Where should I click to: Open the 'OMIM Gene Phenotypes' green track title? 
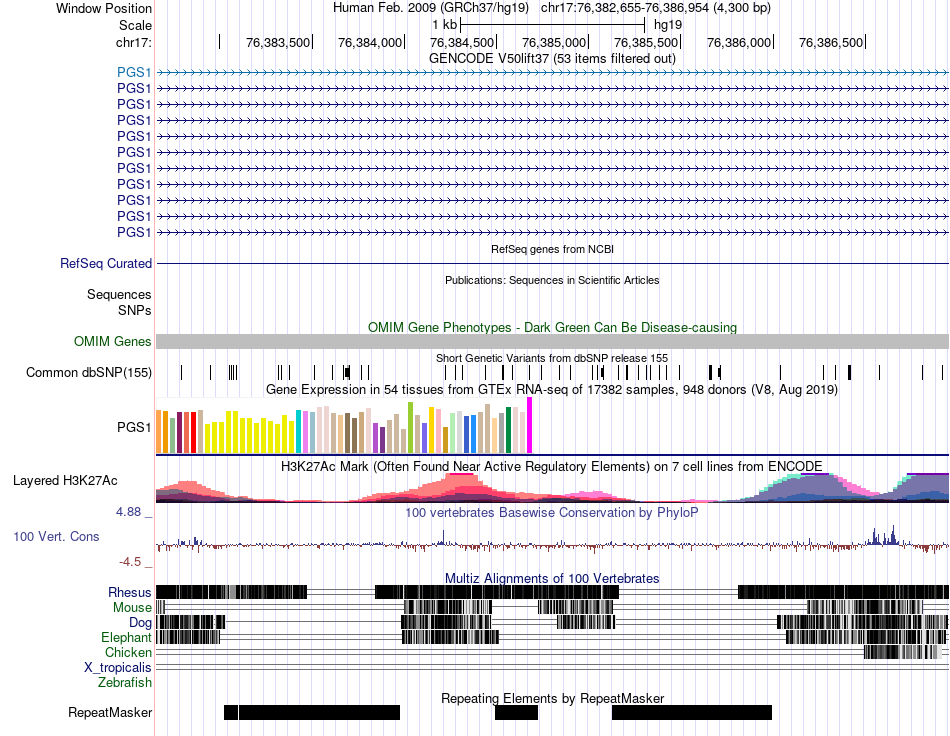click(552, 327)
